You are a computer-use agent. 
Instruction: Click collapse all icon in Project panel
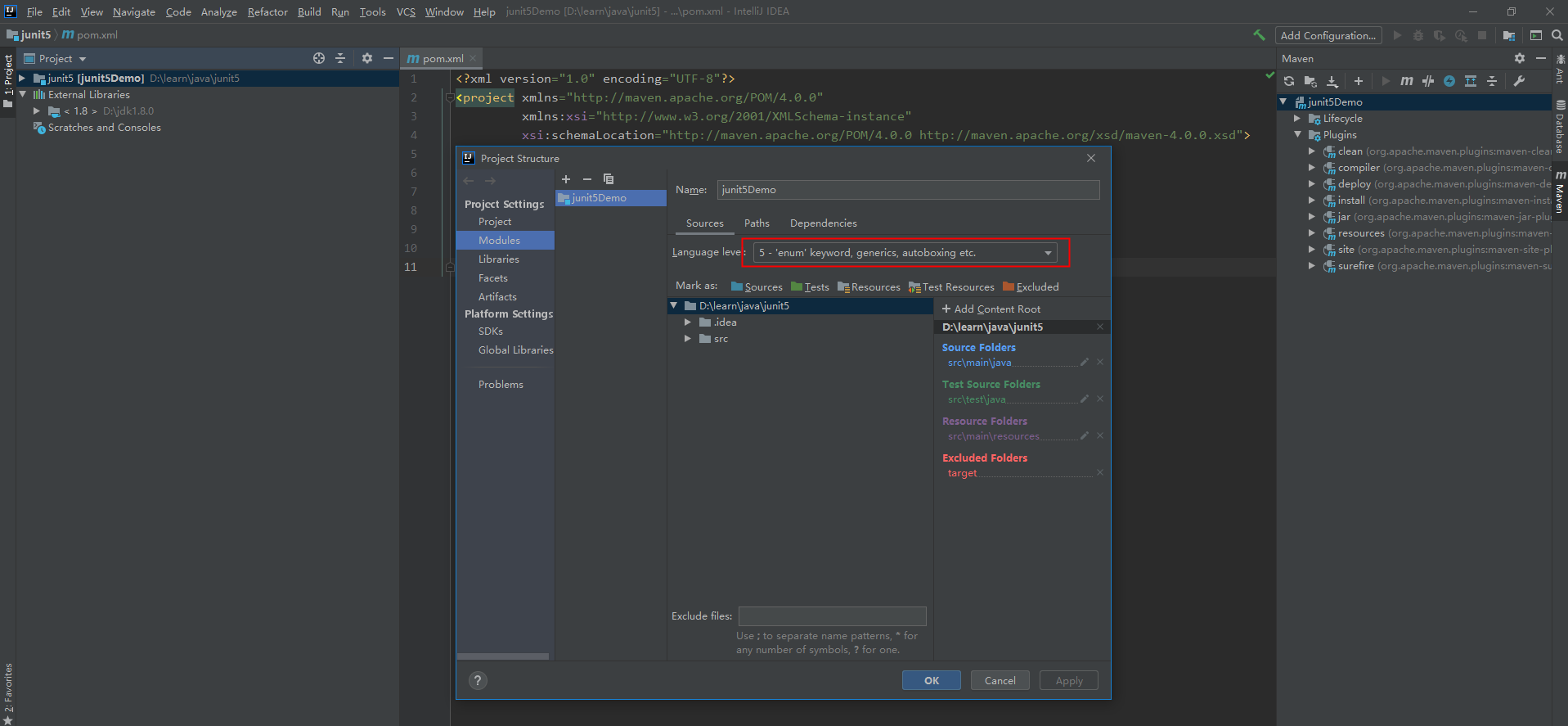(340, 58)
